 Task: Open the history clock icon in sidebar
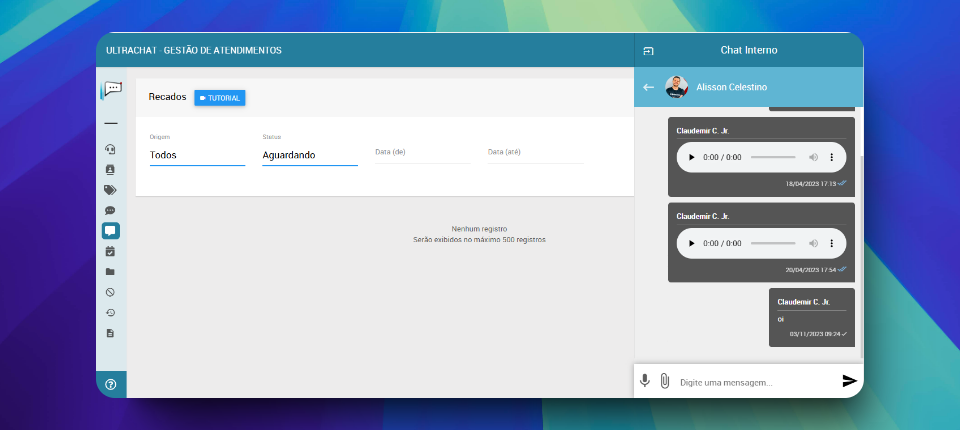coord(110,313)
